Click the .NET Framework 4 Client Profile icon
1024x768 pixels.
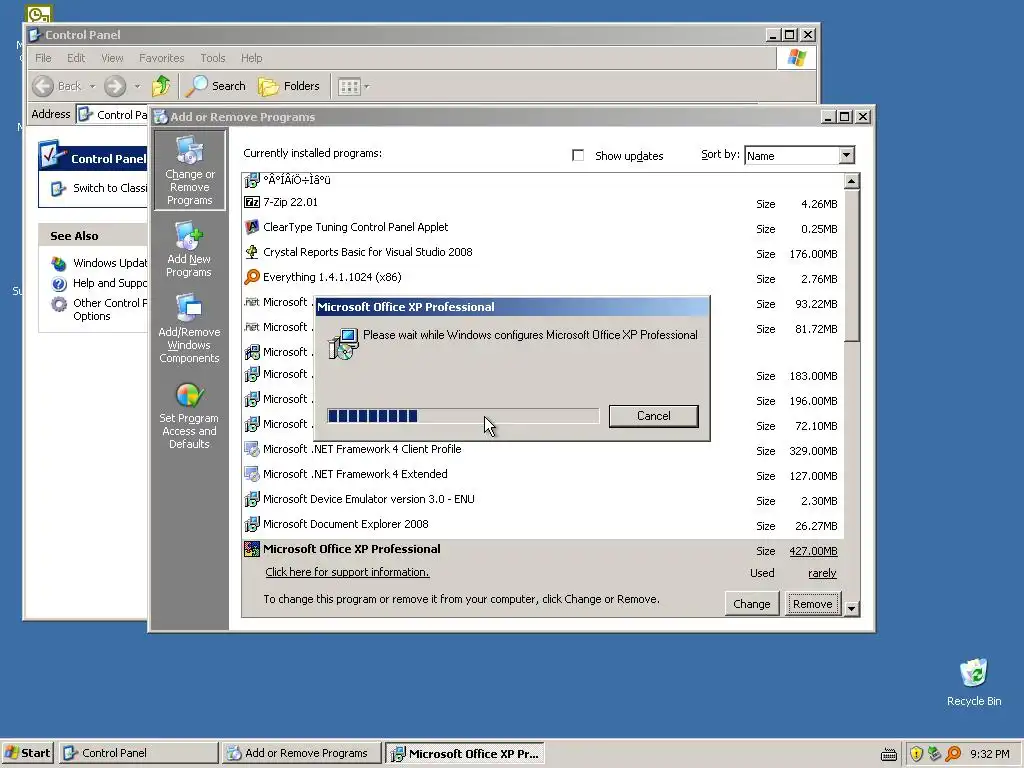(251, 449)
